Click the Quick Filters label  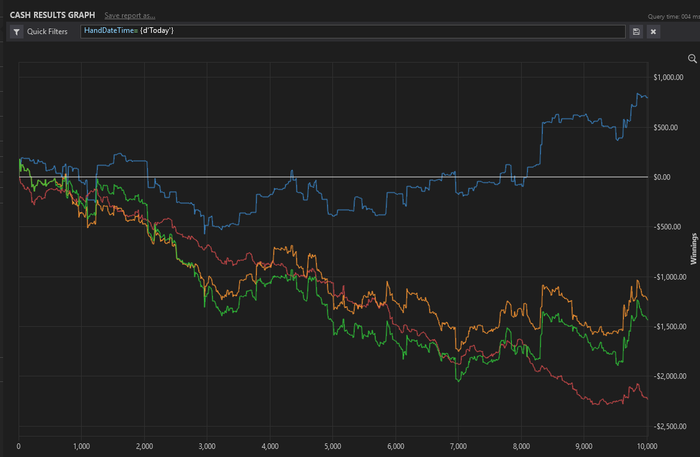click(47, 32)
